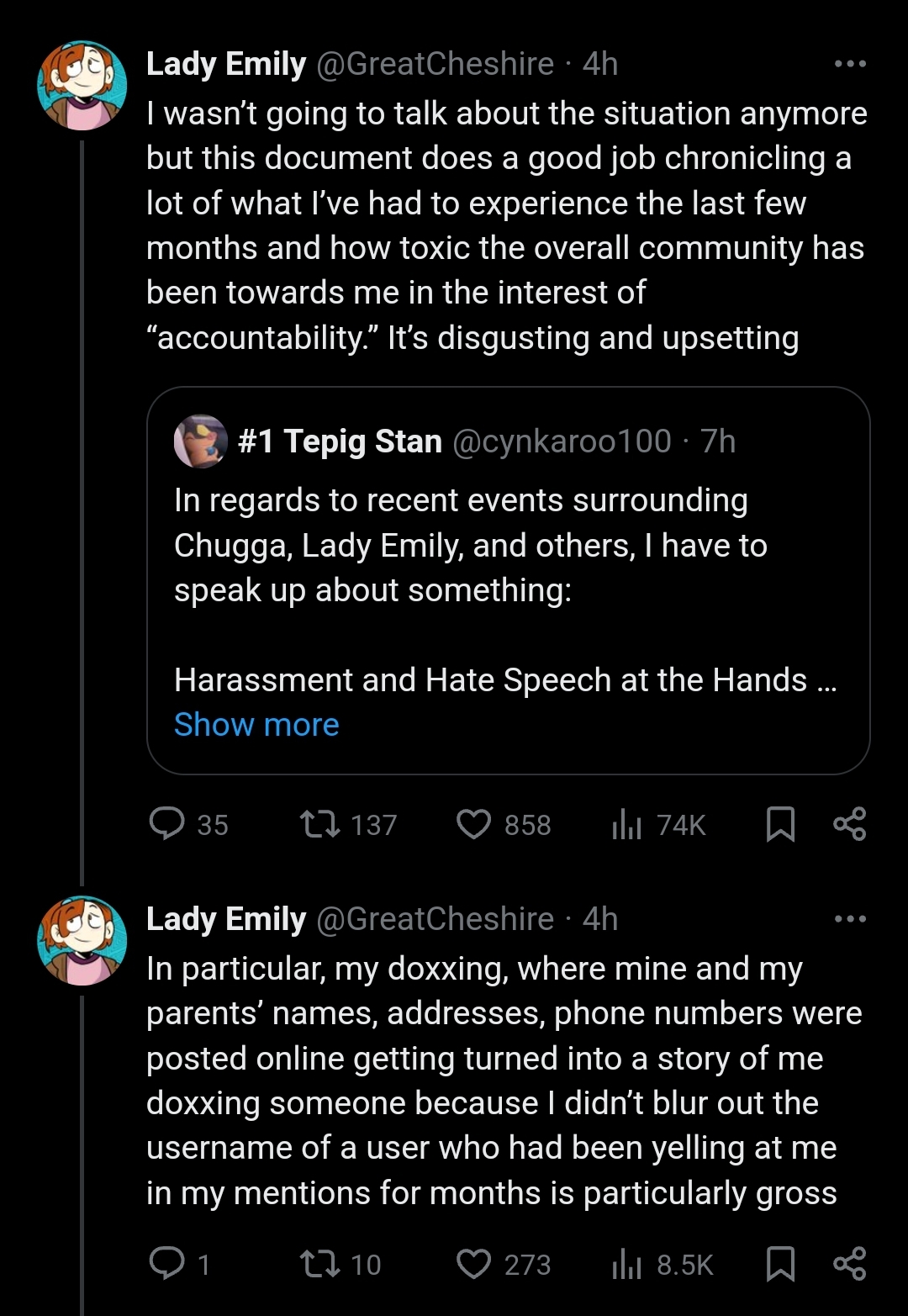Screen dimensions: 908x1316
Task: View analytics for tweet with 74K views
Action: 626,824
